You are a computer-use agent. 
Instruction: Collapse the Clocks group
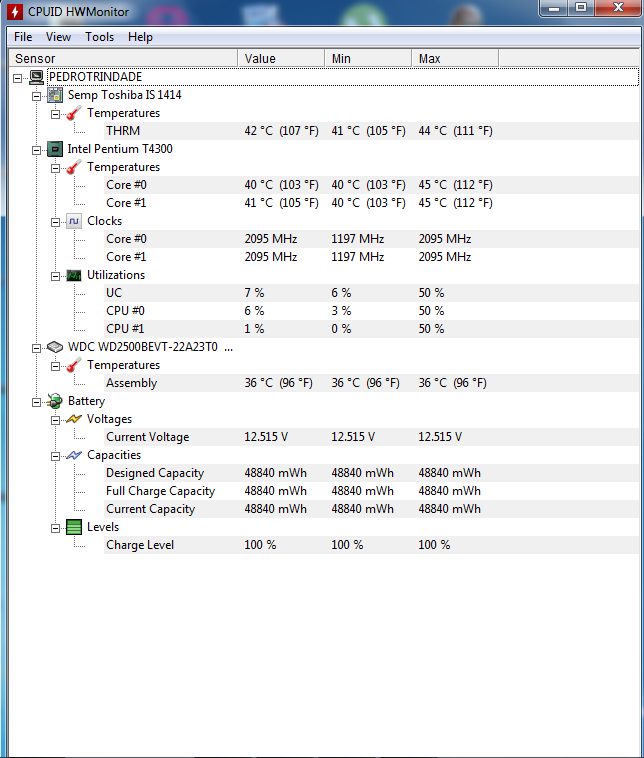click(x=56, y=222)
